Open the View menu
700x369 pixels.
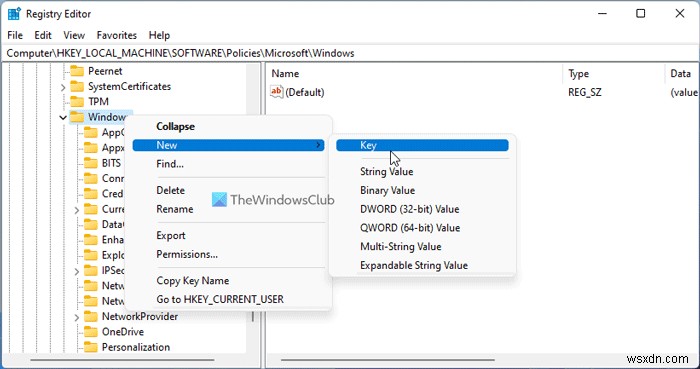click(74, 35)
